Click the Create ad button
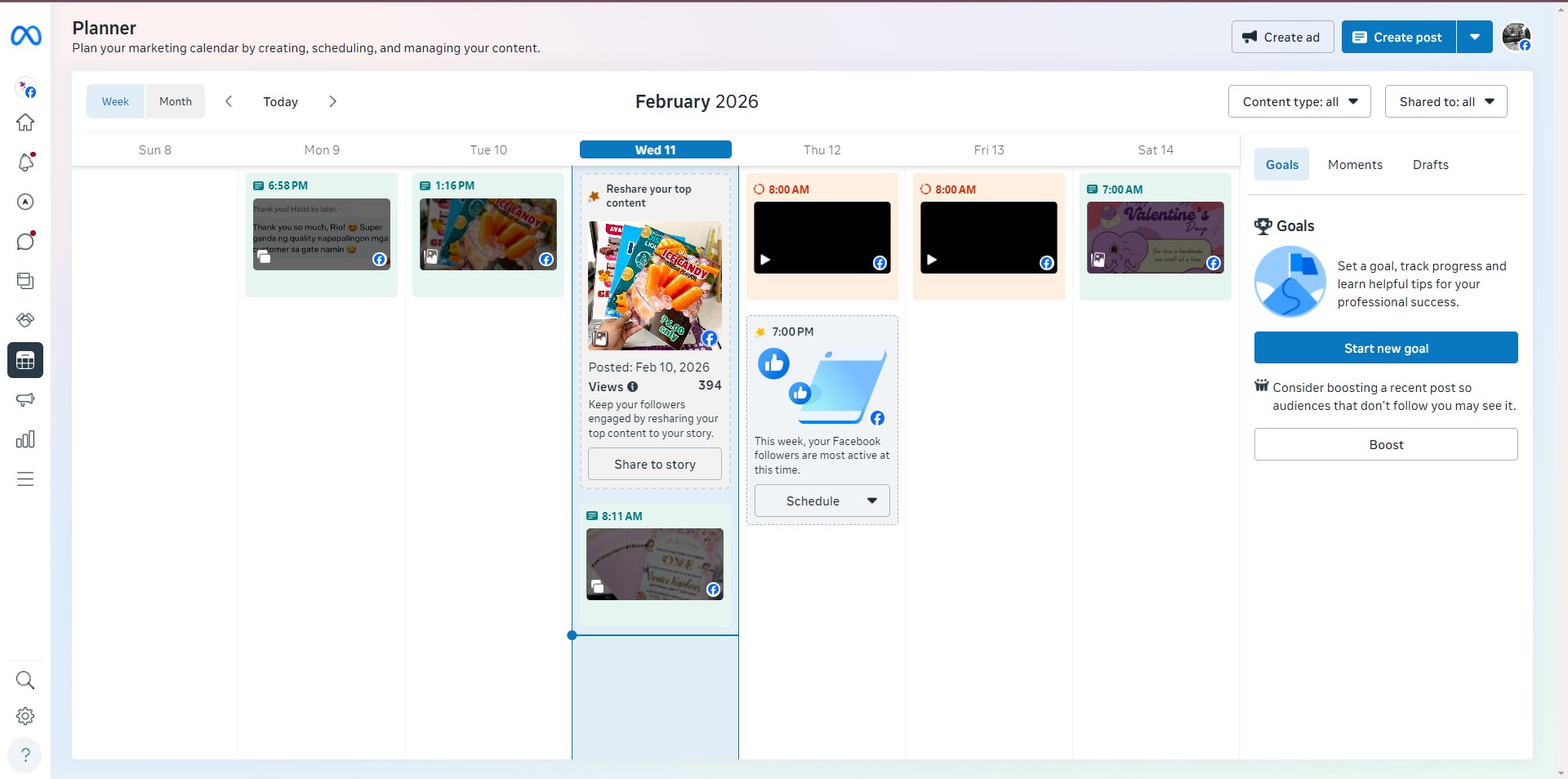 tap(1282, 37)
